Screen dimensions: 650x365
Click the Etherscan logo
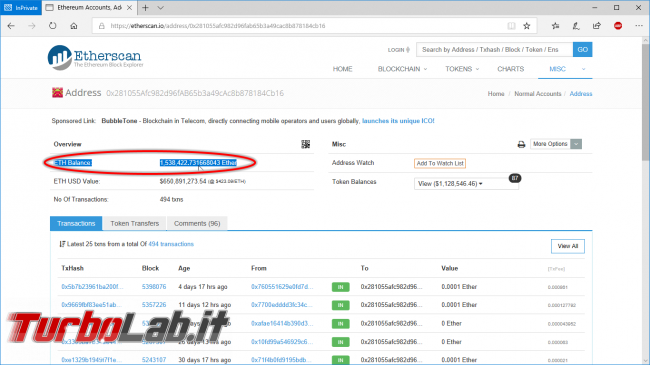tap(95, 57)
